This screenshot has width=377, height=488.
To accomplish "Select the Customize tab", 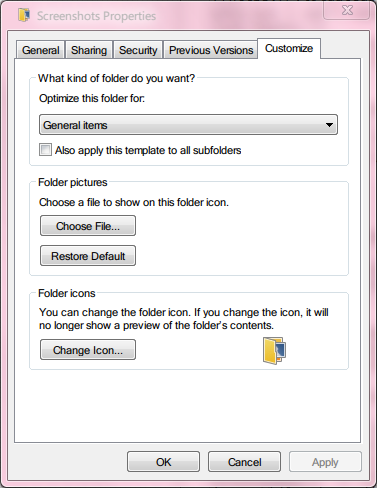I will click(x=289, y=49).
